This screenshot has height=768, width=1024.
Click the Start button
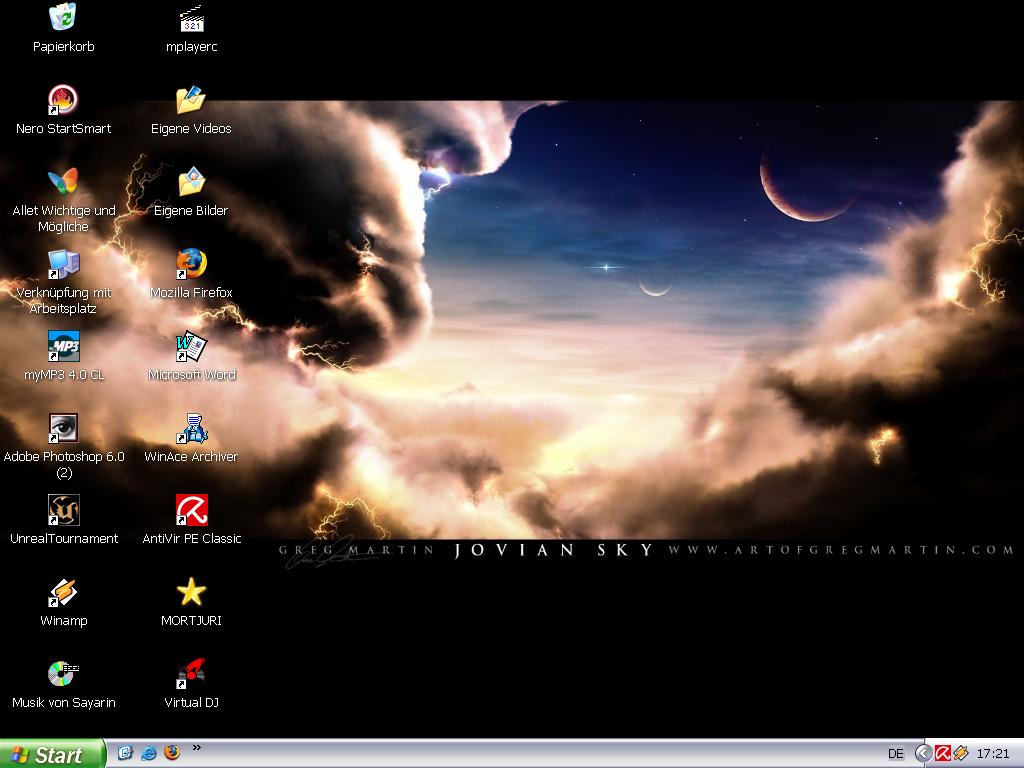tap(52, 754)
